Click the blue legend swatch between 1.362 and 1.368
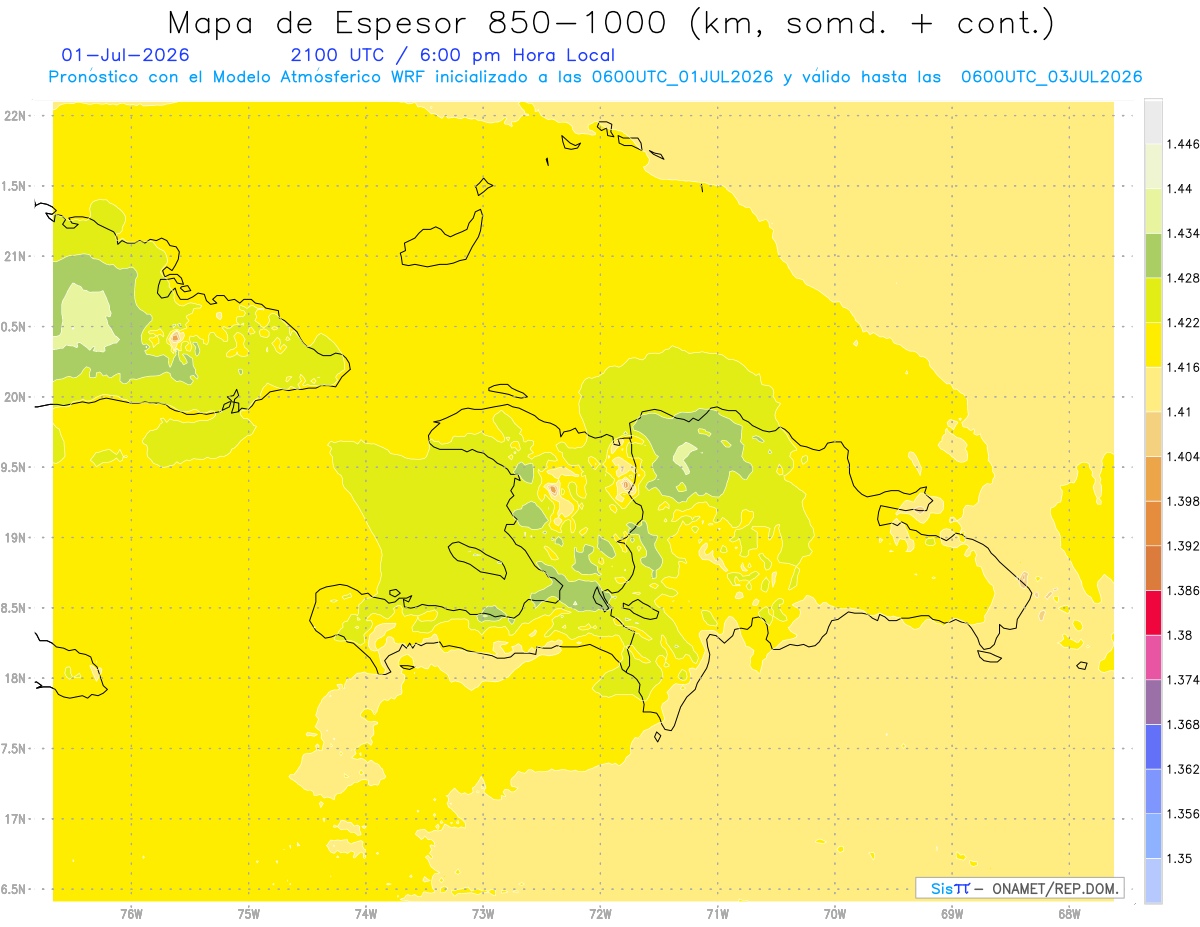Viewport: 1200px width, 927px height. 1153,747
